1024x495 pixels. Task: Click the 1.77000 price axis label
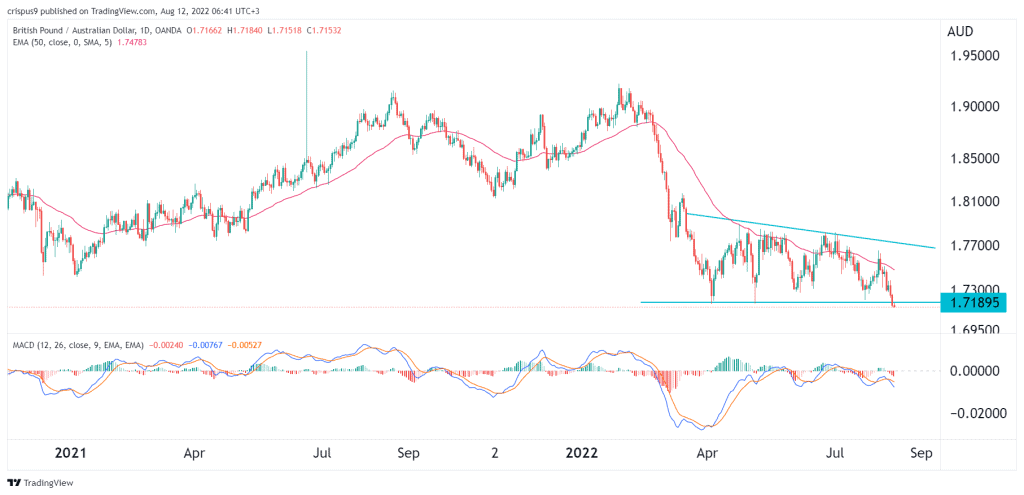[x=976, y=246]
